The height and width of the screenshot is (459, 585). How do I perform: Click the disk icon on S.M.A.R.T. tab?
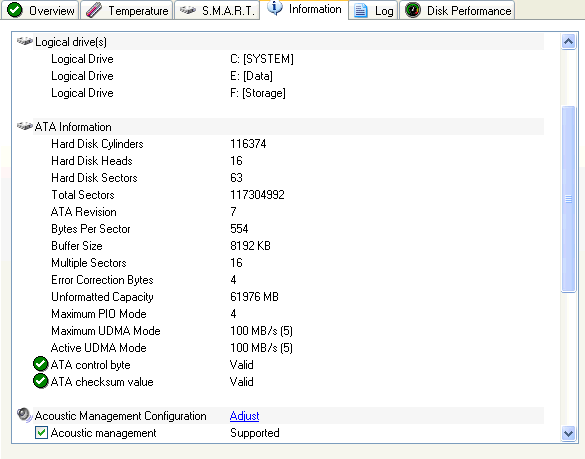click(188, 10)
